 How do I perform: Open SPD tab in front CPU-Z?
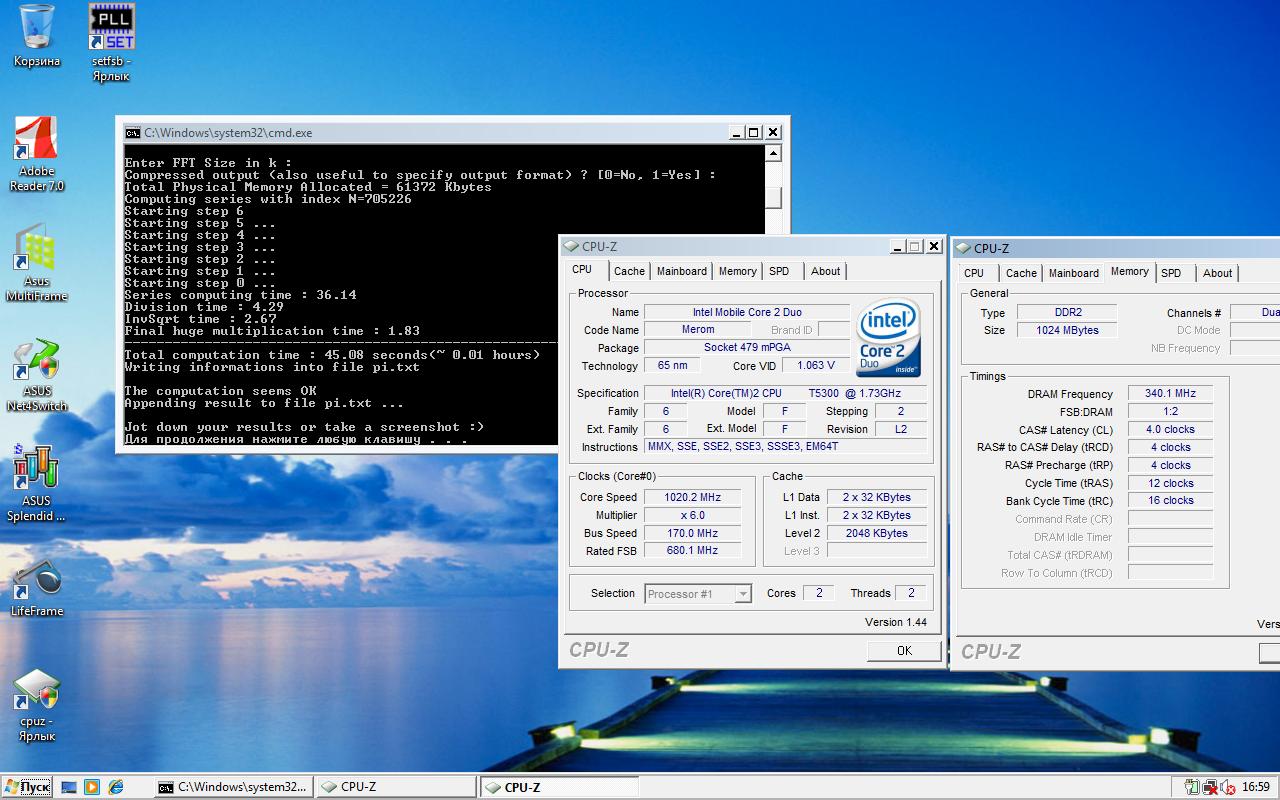779,271
